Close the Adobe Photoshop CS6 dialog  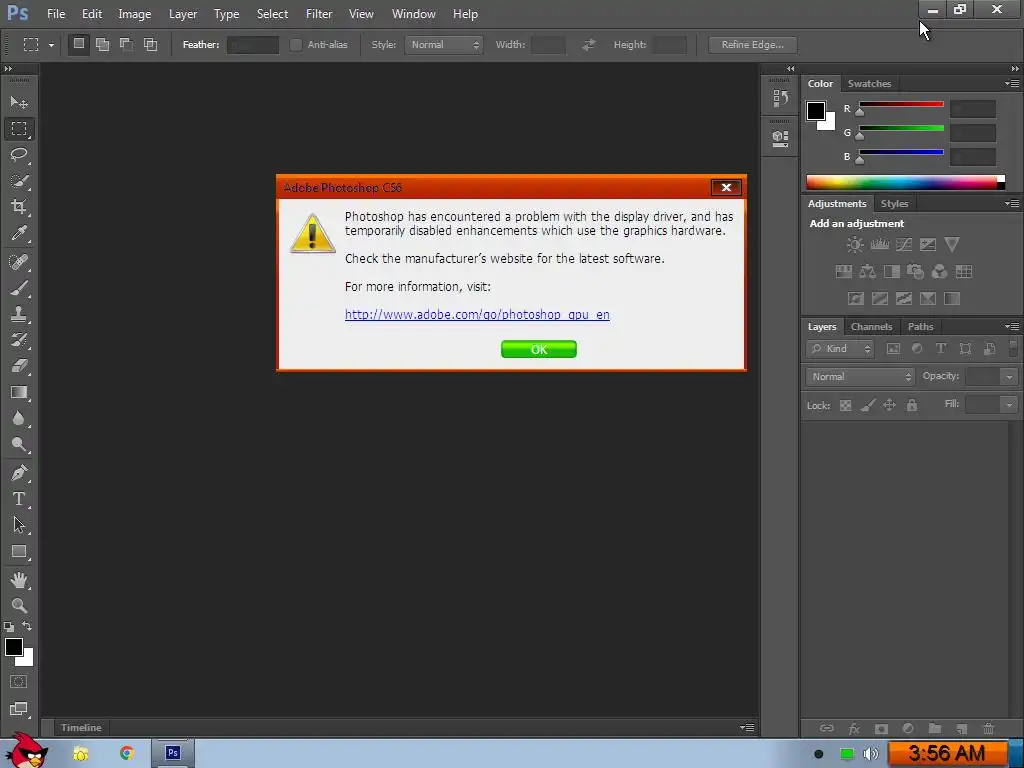click(726, 187)
